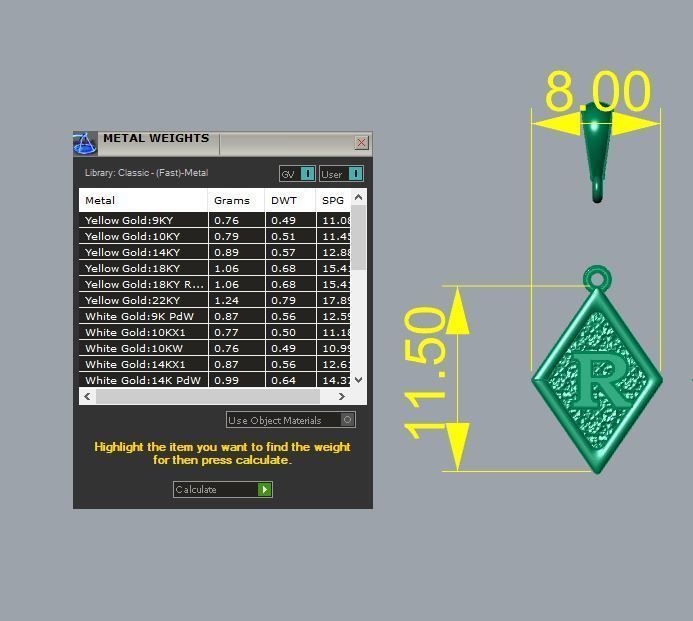The height and width of the screenshot is (621, 693).
Task: Click the SPG column header
Action: 333,200
